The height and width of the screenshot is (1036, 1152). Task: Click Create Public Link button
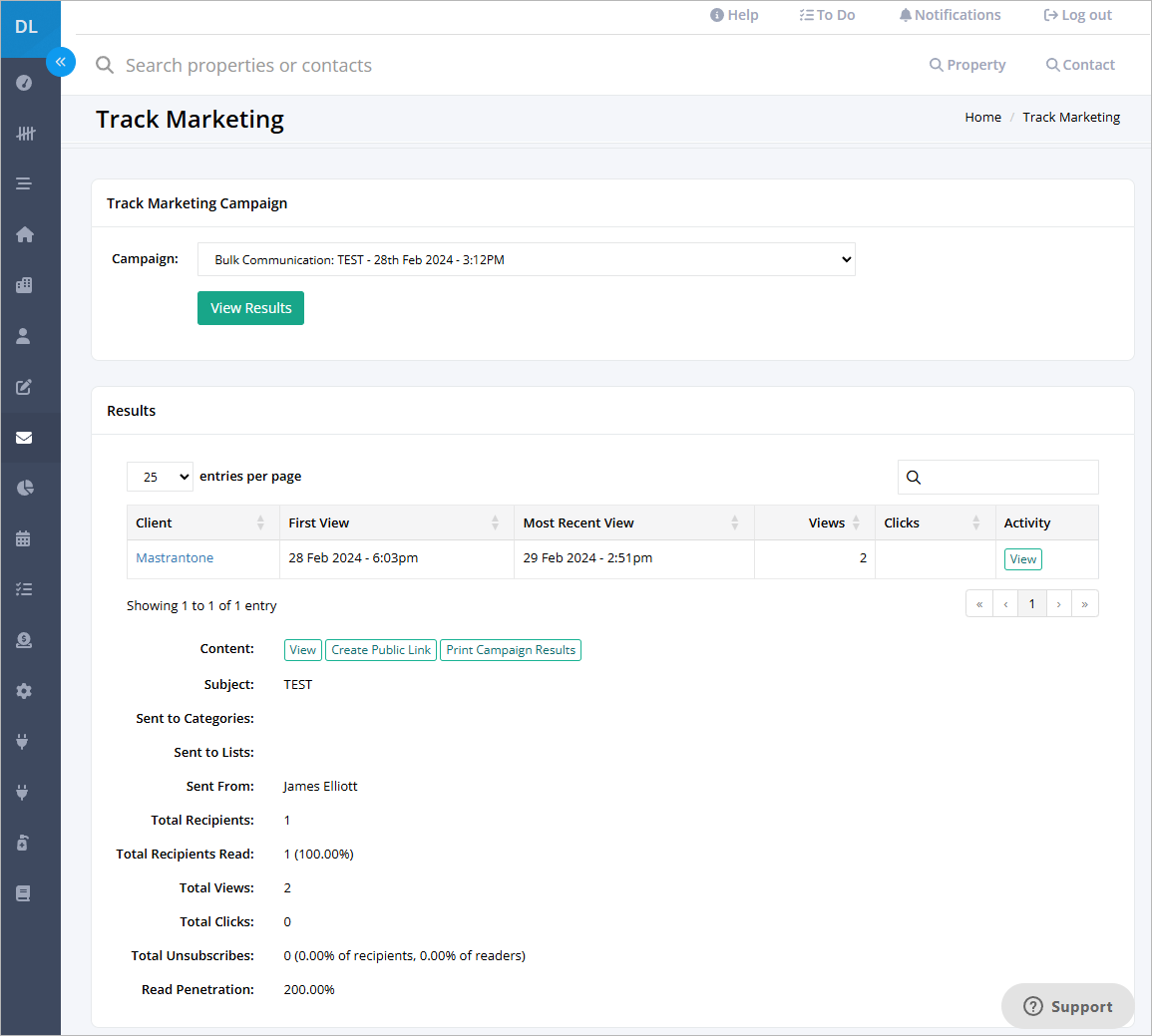(x=381, y=650)
